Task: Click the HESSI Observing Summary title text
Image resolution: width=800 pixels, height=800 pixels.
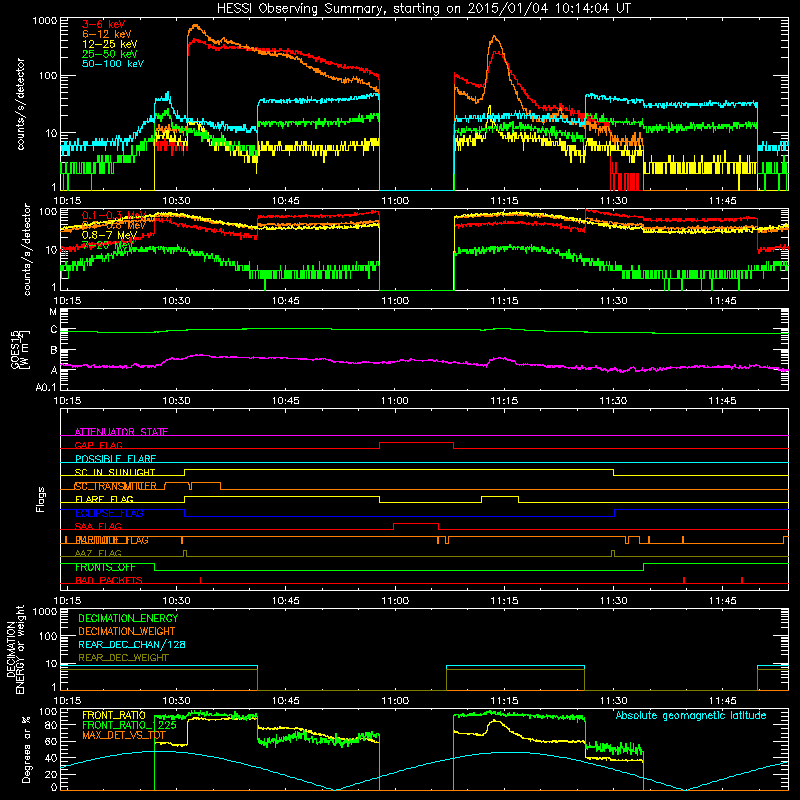Action: [x=423, y=9]
